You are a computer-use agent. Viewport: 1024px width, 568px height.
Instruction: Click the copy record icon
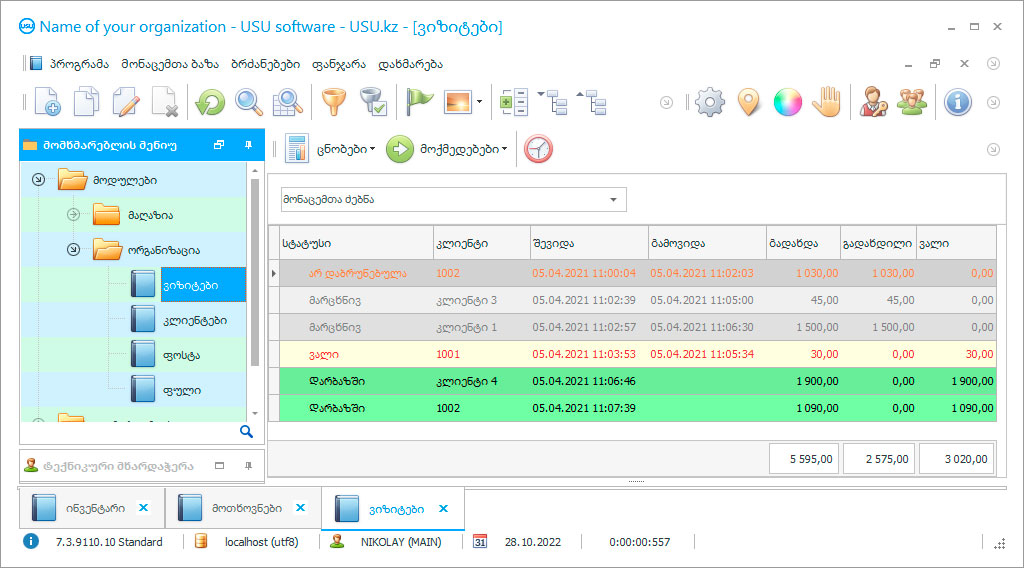86,102
